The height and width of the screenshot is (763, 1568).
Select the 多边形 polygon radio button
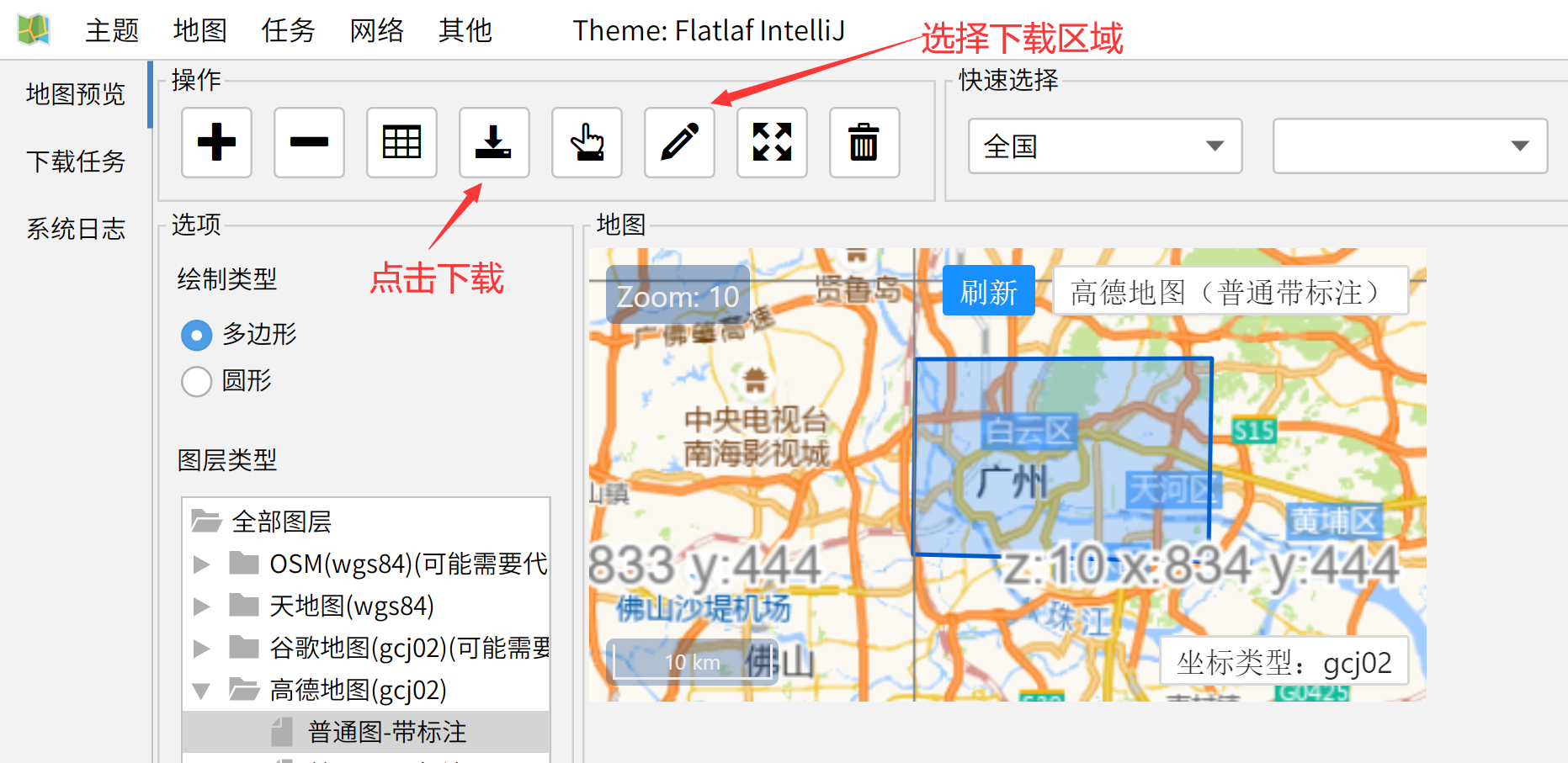tap(196, 335)
